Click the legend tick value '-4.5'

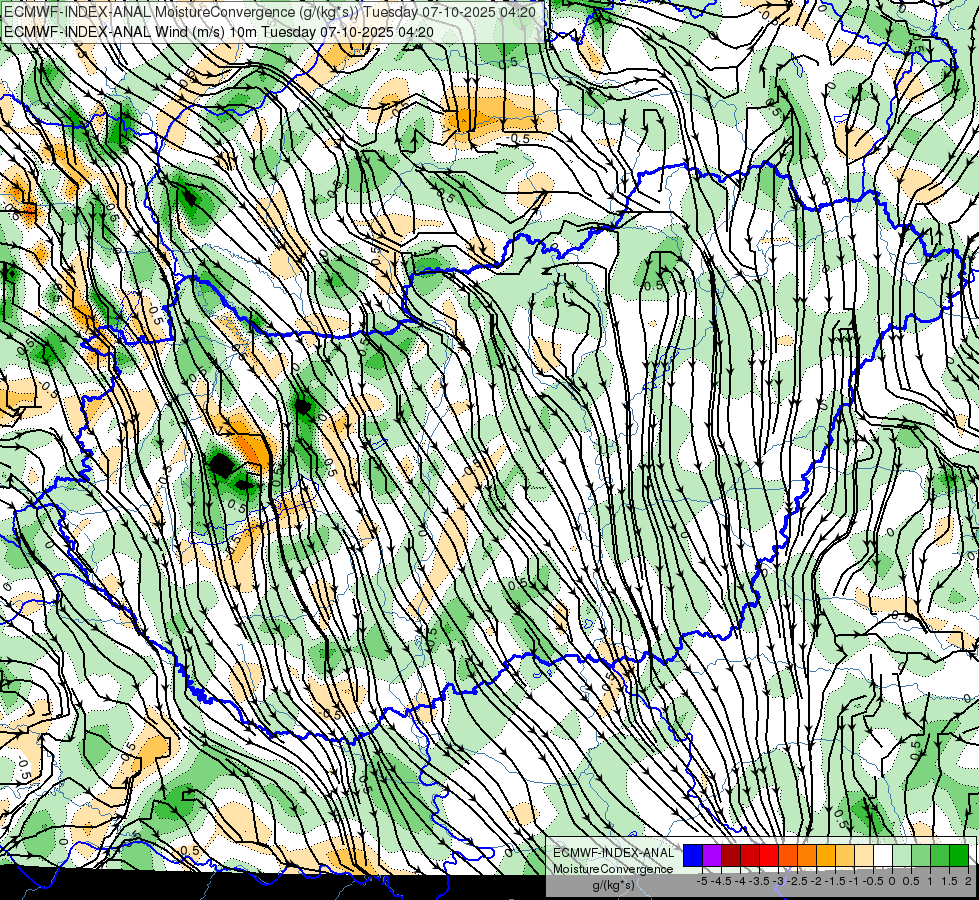point(721,881)
